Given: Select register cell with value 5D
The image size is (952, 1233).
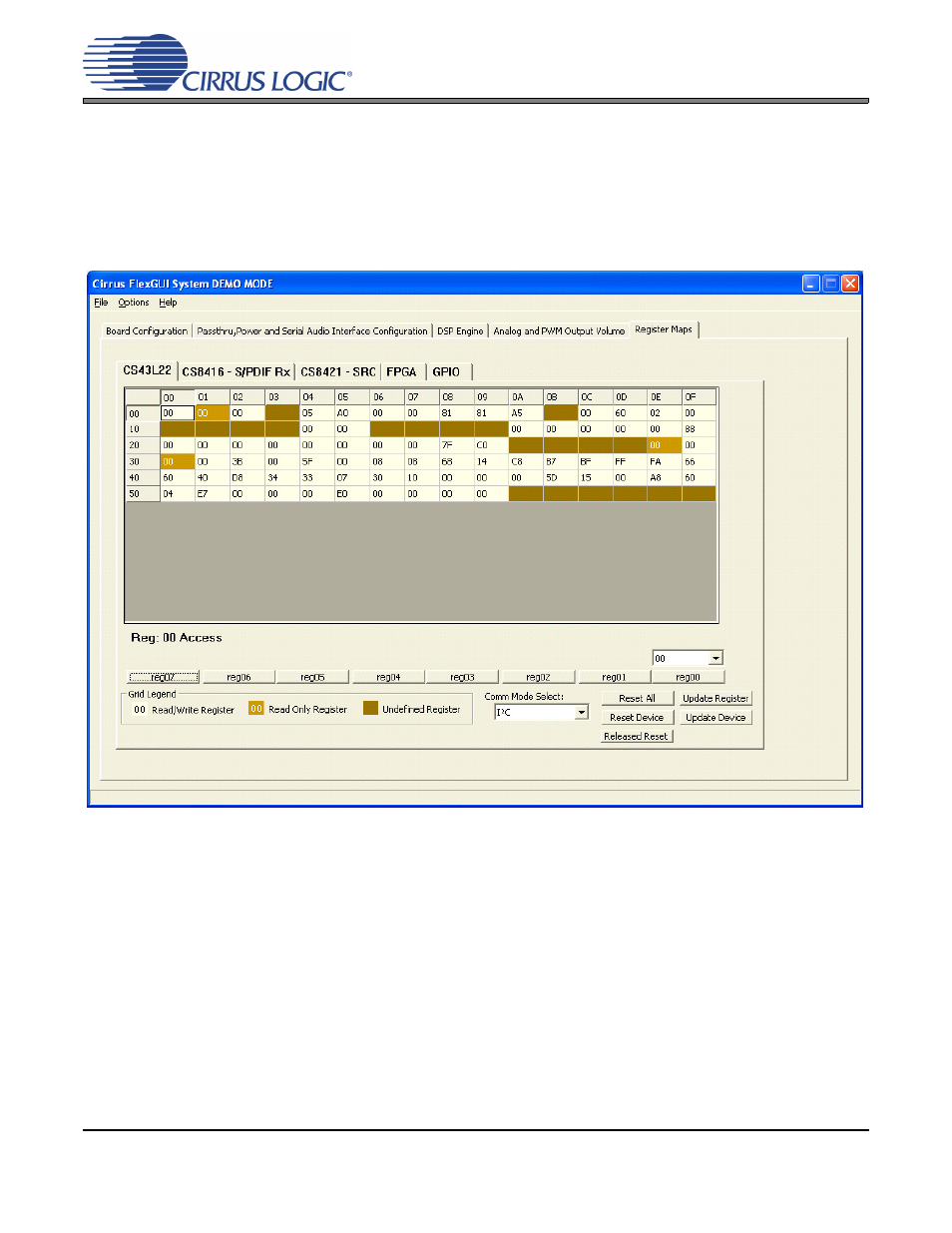Looking at the screenshot, I should (x=561, y=477).
